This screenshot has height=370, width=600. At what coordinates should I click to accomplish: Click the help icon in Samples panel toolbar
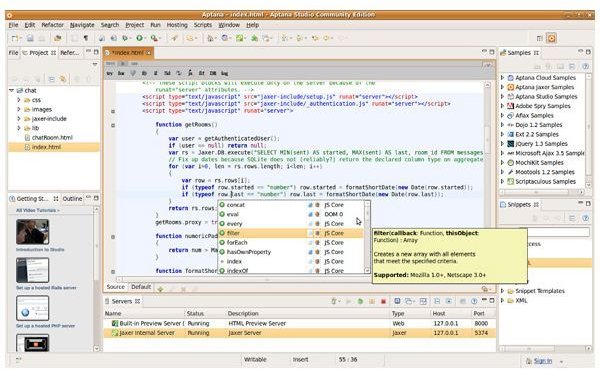pos(585,66)
